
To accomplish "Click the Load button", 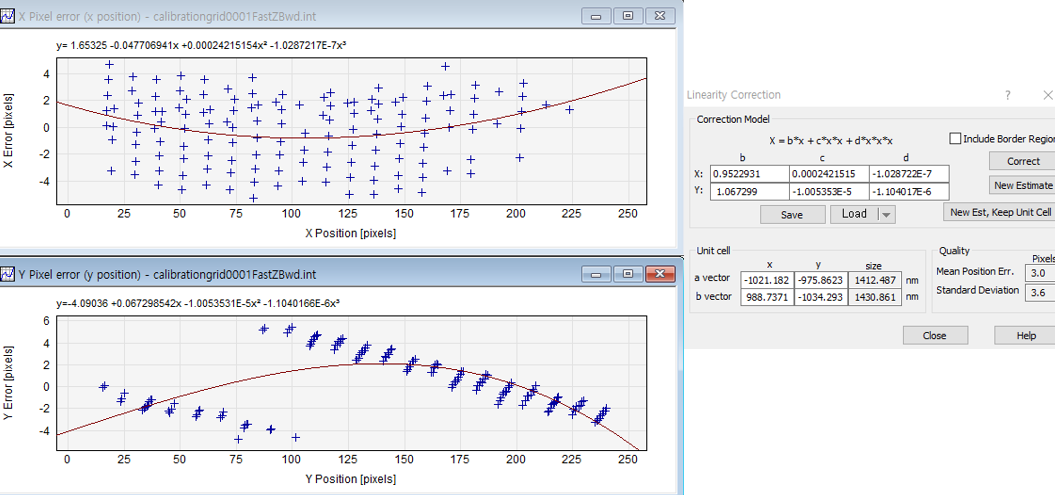I will tap(854, 215).
